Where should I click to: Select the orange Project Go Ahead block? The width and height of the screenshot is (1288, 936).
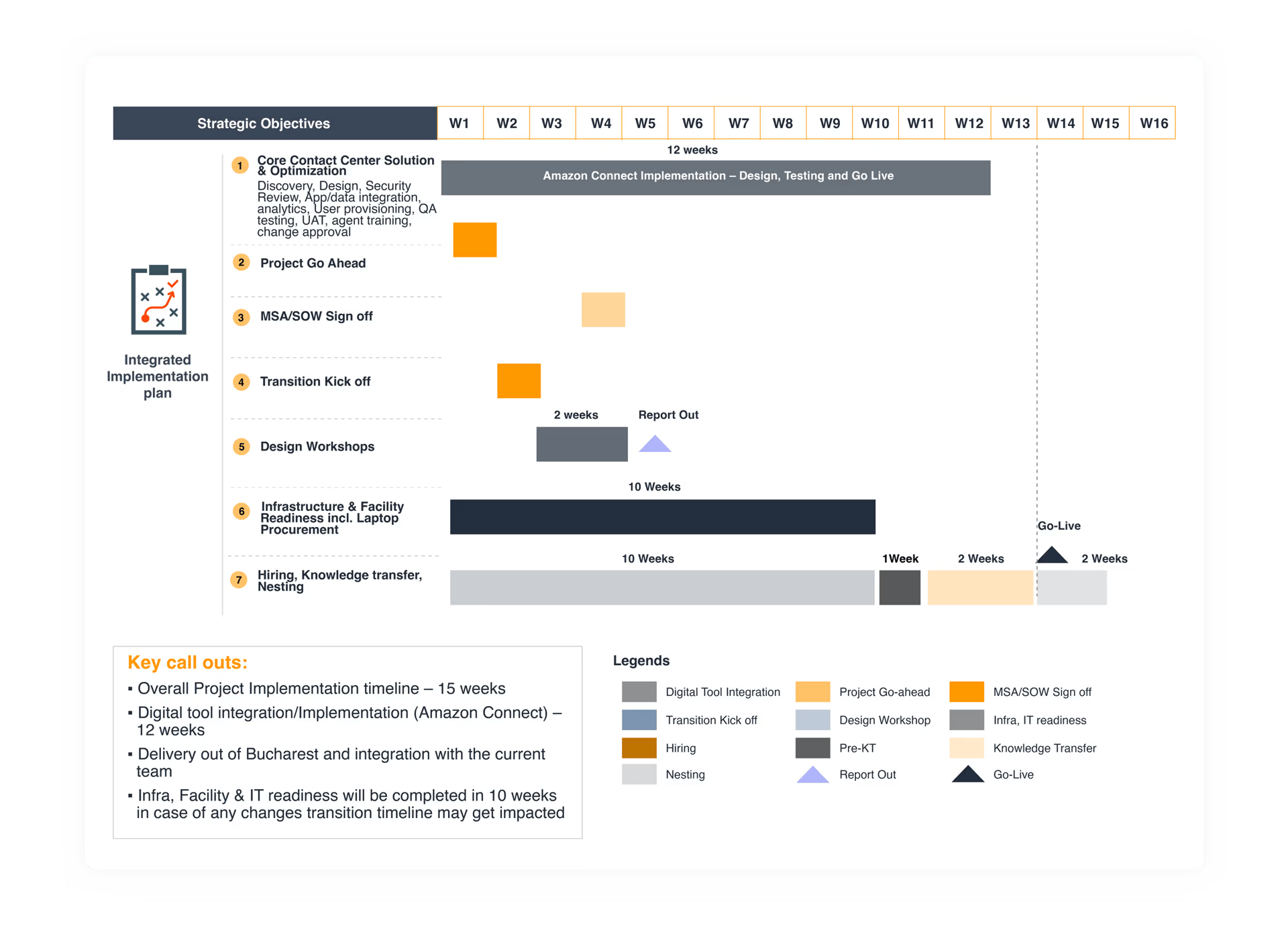click(x=475, y=240)
